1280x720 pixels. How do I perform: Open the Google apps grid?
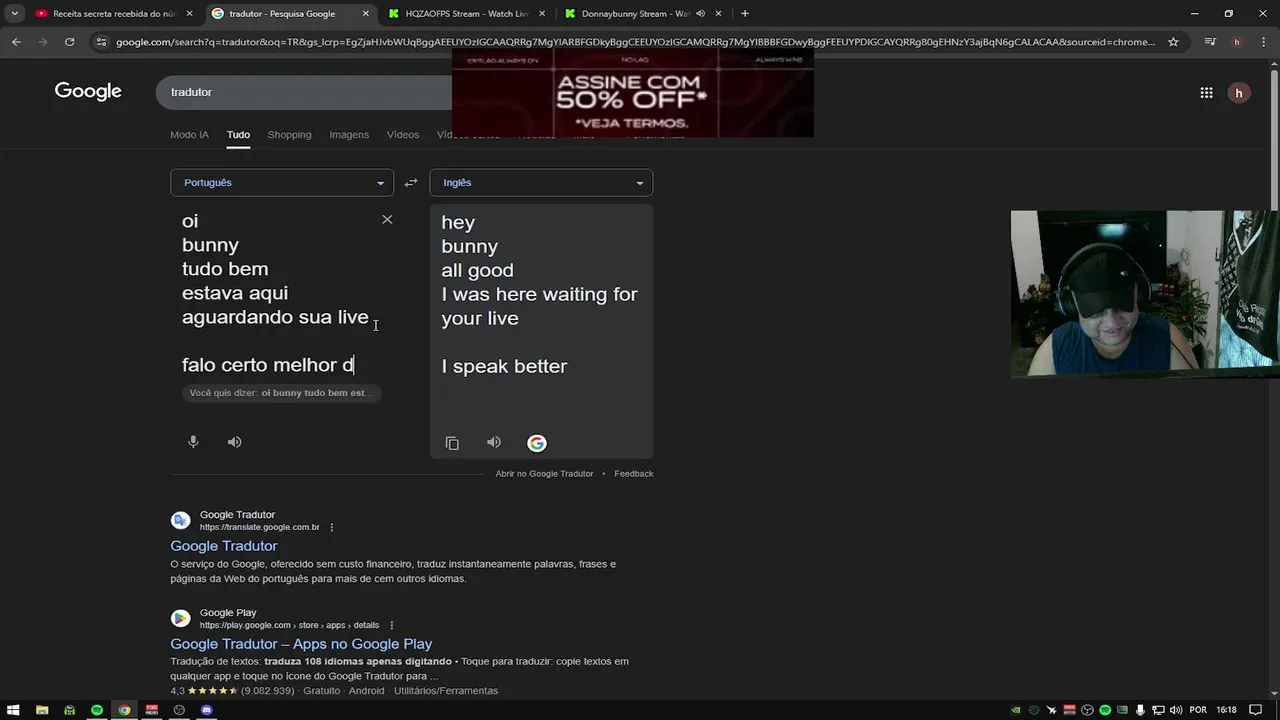tap(1206, 93)
